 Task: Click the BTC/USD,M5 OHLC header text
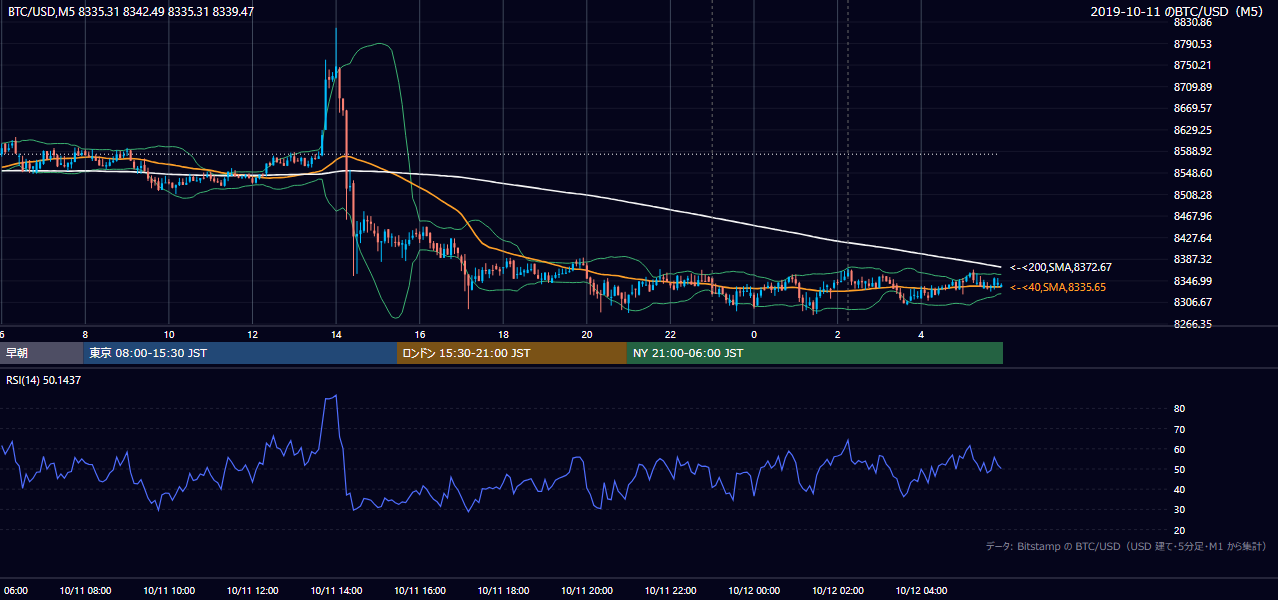coord(131,12)
